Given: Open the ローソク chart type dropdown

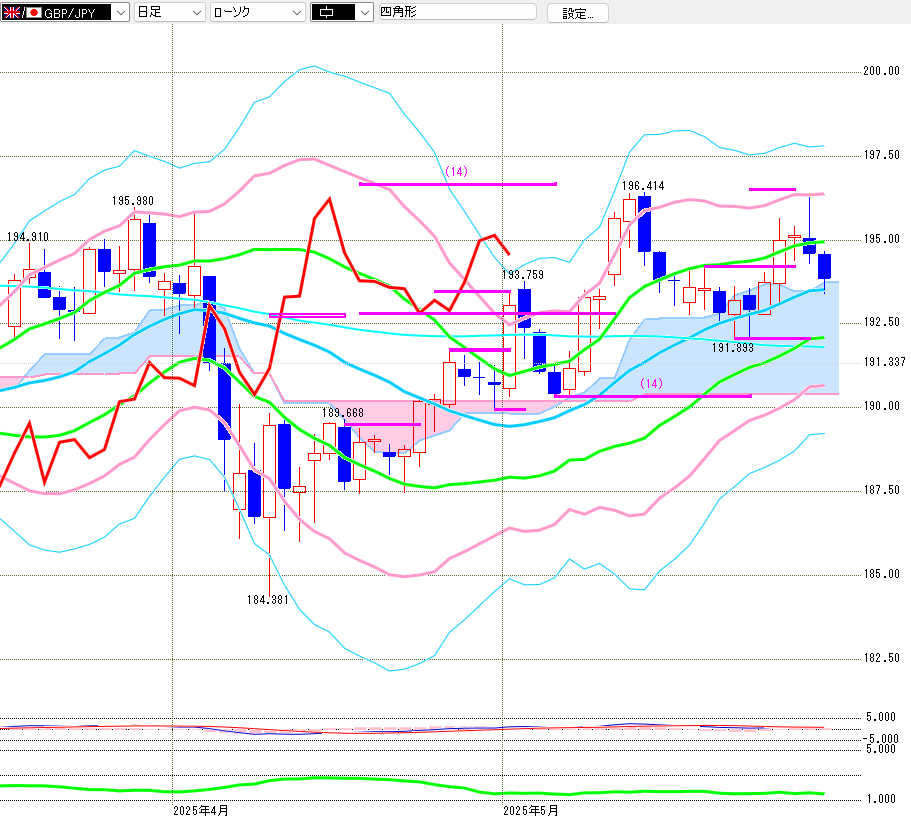Looking at the screenshot, I should coord(257,12).
